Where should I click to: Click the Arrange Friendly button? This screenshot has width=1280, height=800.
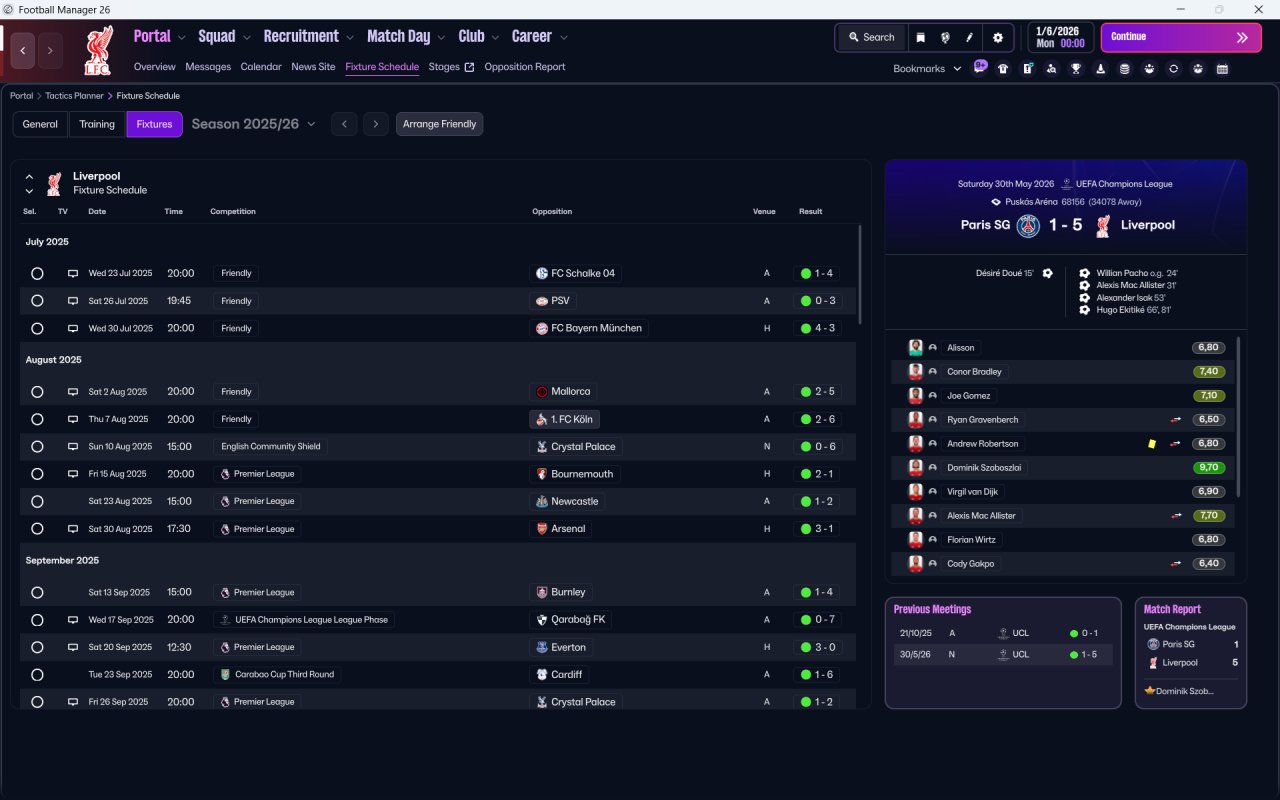tap(440, 124)
